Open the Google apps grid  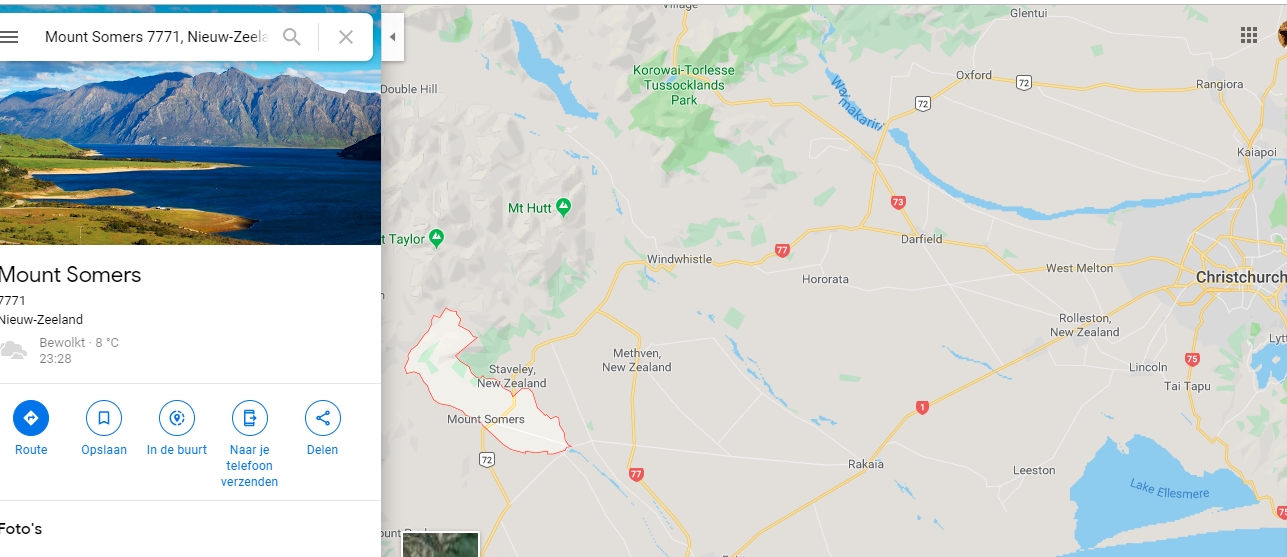(x=1249, y=35)
